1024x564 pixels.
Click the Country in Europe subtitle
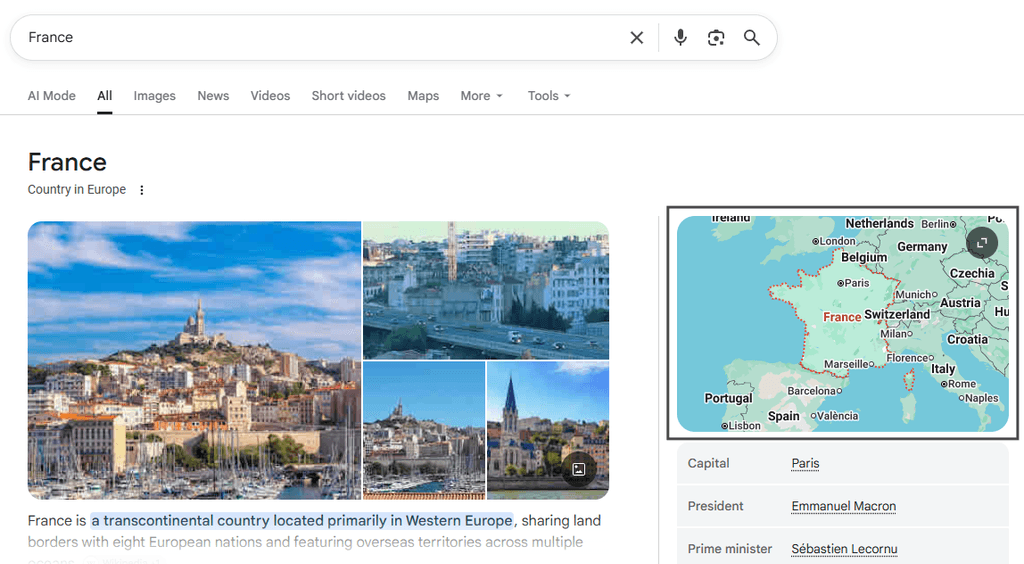[x=76, y=189]
